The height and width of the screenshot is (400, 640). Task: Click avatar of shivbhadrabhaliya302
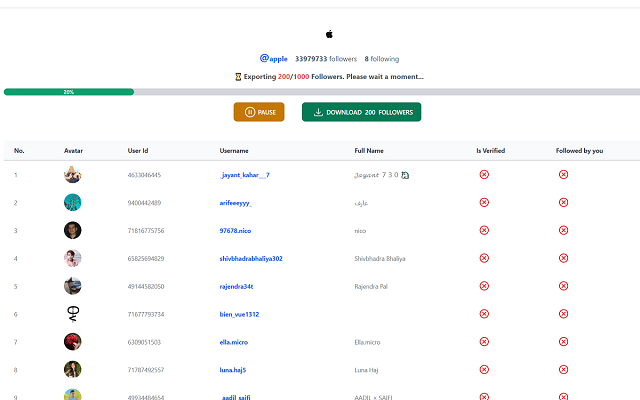(73, 258)
